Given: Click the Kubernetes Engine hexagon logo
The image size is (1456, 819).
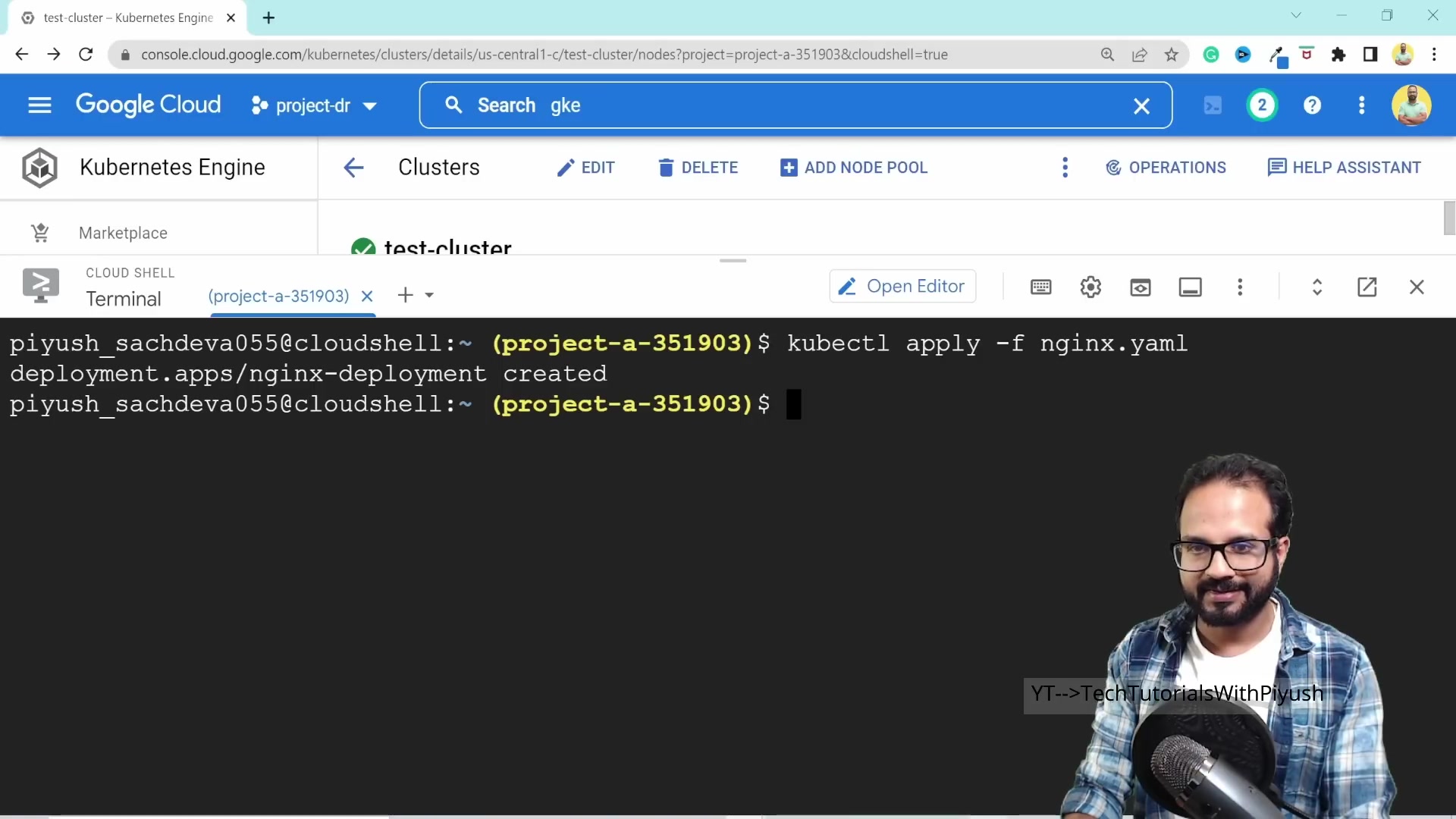Looking at the screenshot, I should coord(39,168).
